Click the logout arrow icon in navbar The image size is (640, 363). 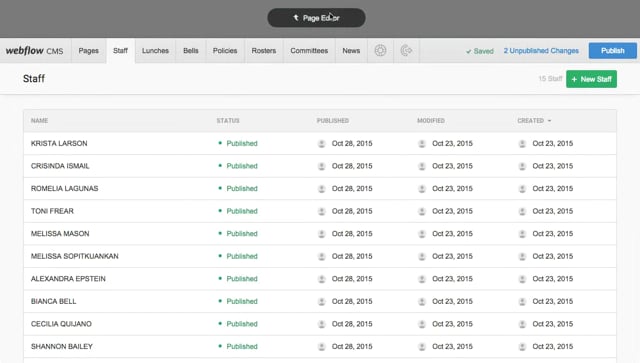[x=406, y=51]
